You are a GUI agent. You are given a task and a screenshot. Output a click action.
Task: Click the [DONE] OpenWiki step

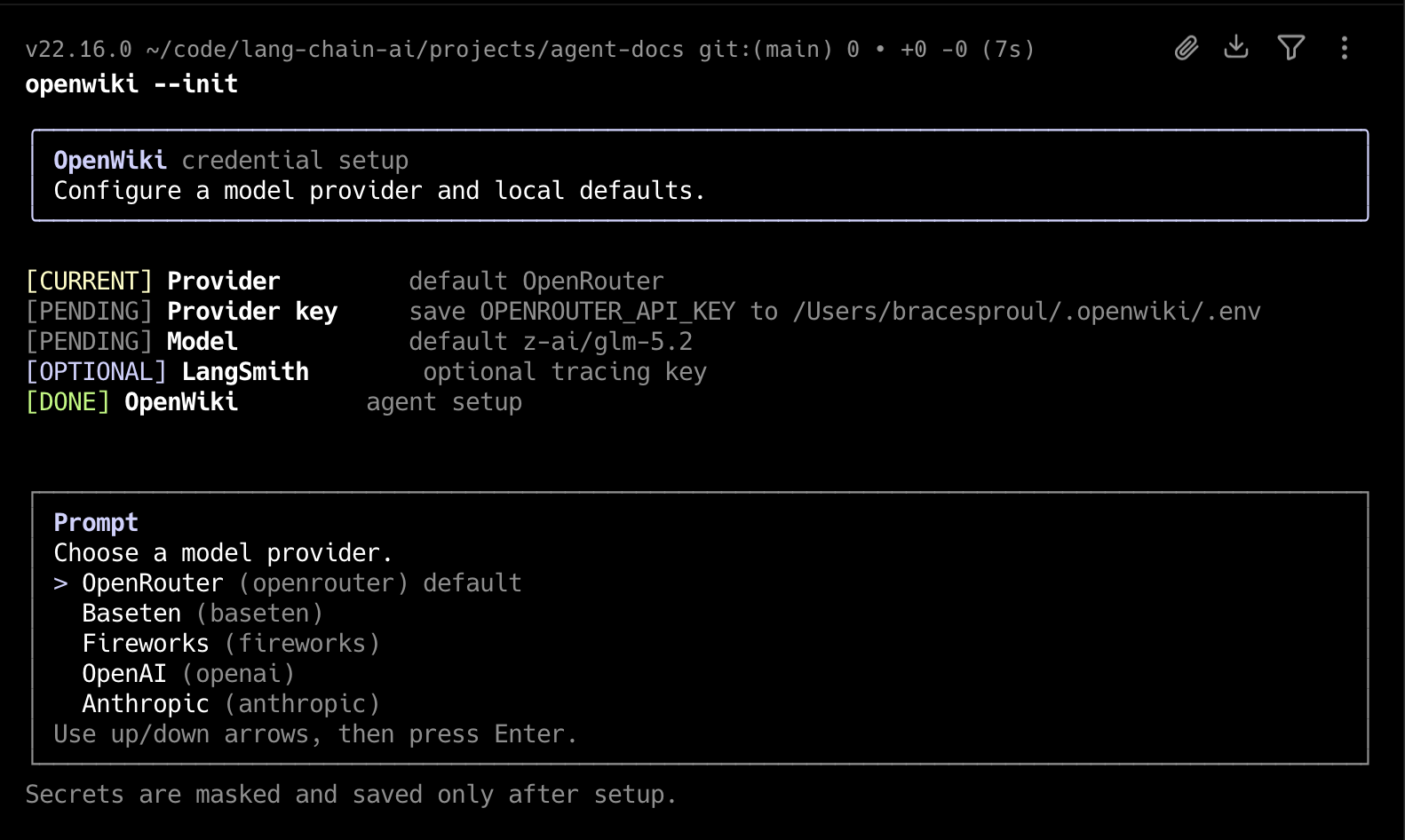point(274,402)
